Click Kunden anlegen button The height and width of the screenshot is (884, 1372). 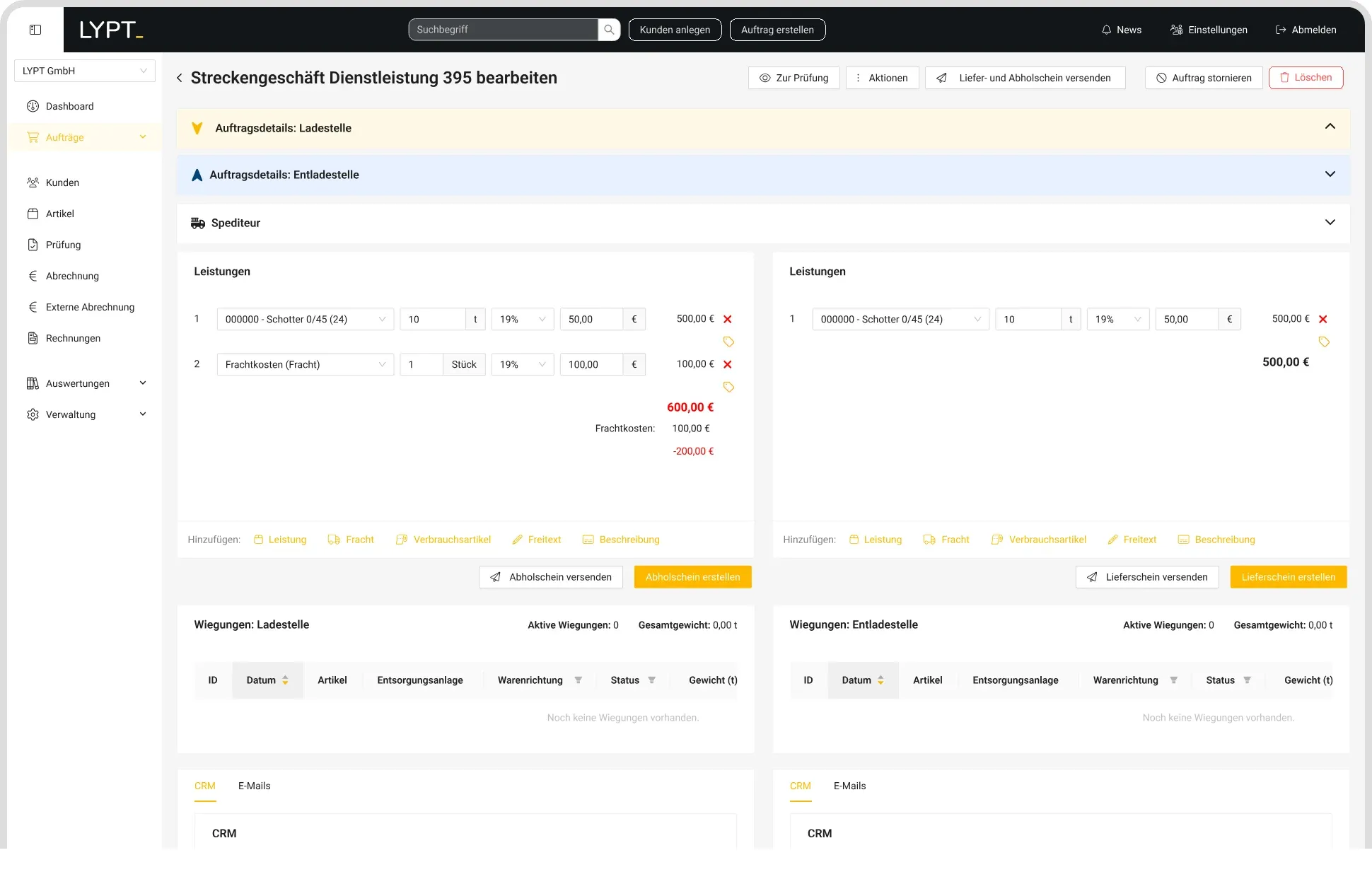pos(675,30)
